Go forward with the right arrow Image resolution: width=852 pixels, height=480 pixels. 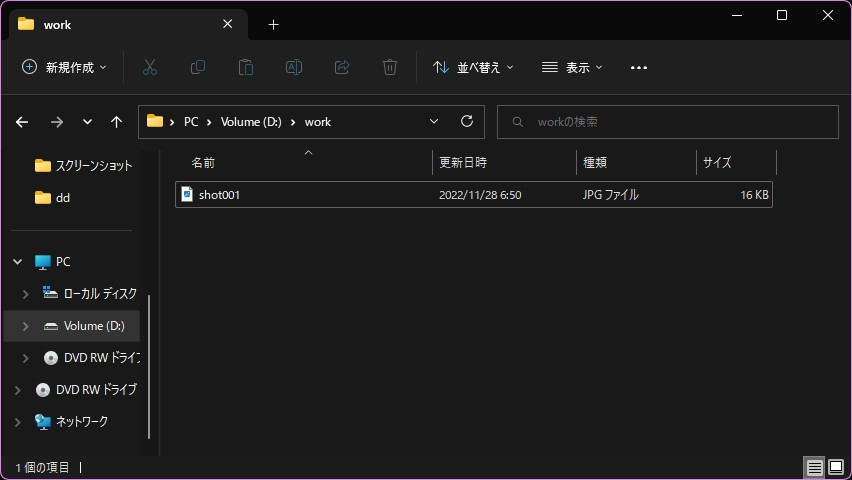point(57,122)
